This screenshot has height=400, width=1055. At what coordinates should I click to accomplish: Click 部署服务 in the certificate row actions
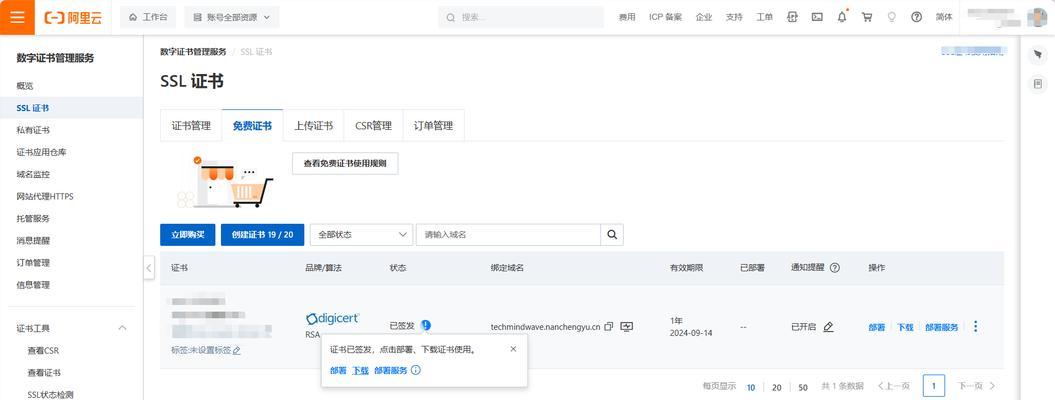pos(941,327)
